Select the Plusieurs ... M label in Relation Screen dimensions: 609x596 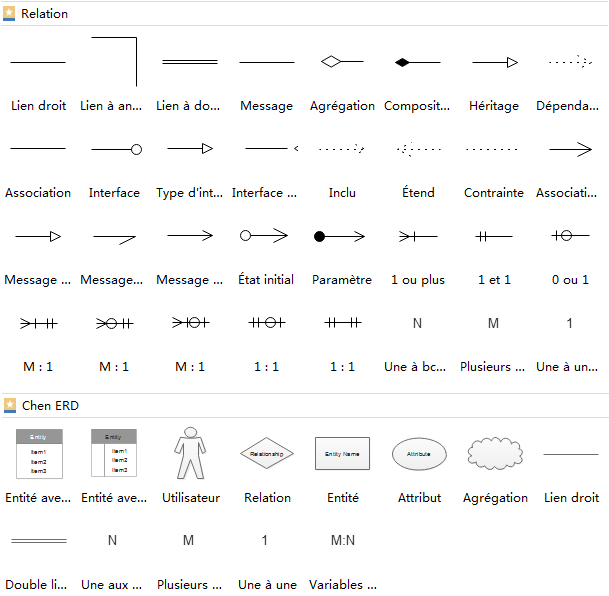493,323
